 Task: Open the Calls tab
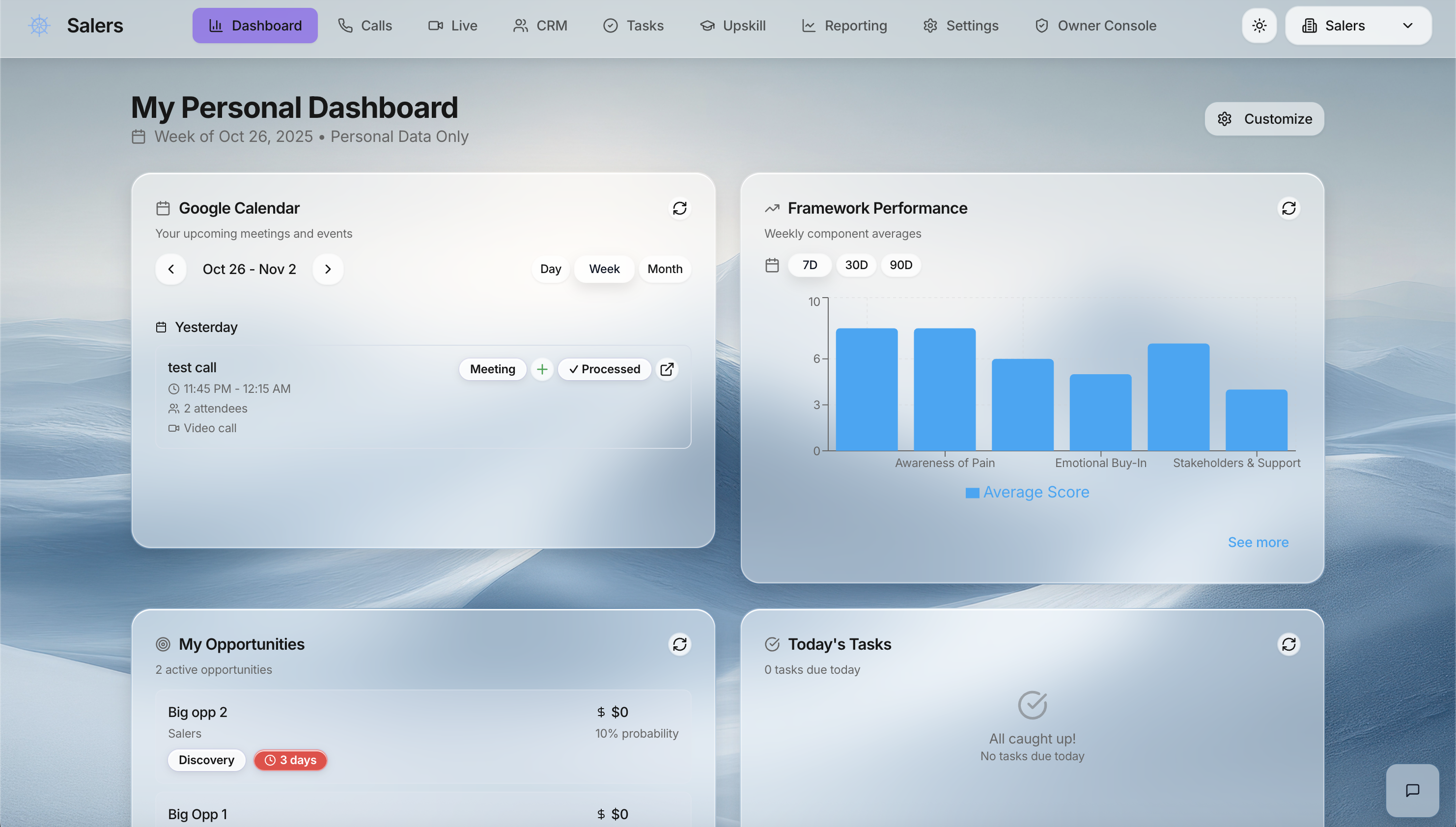click(364, 26)
